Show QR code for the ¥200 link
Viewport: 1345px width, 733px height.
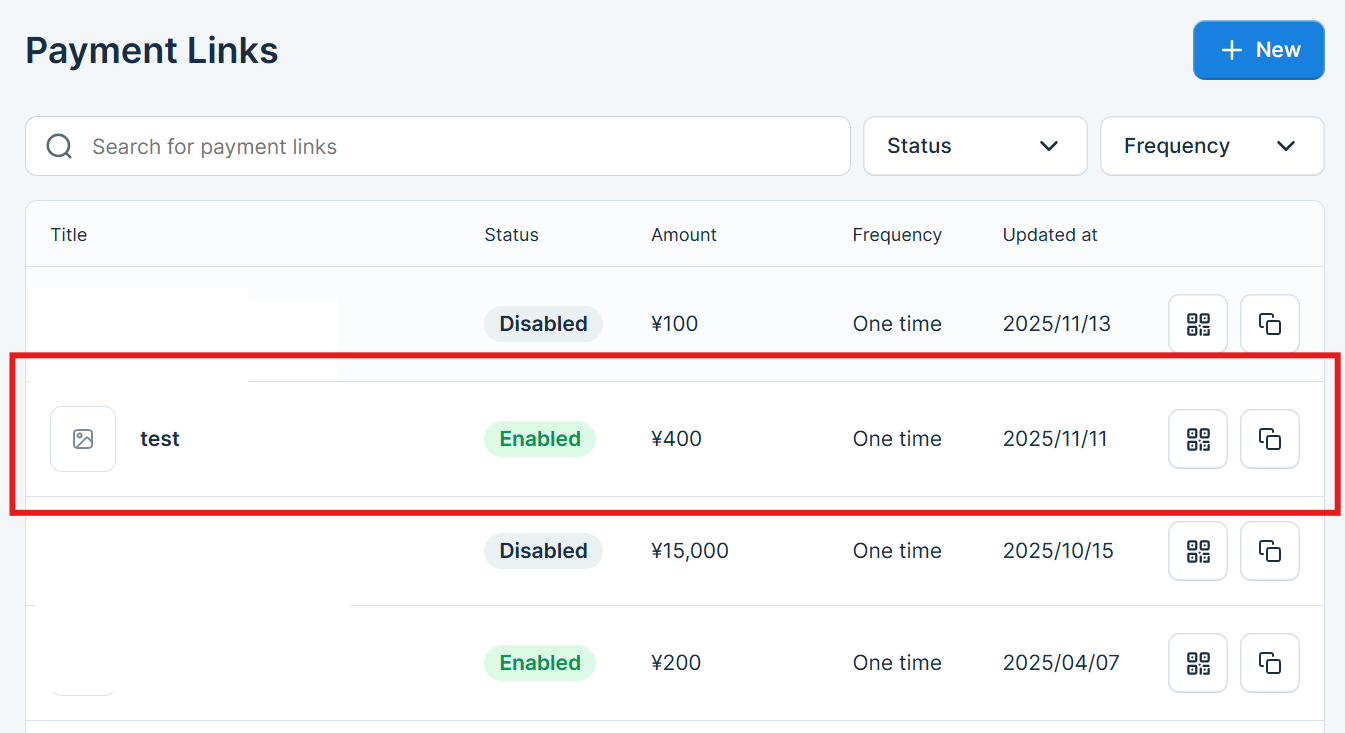click(1197, 663)
